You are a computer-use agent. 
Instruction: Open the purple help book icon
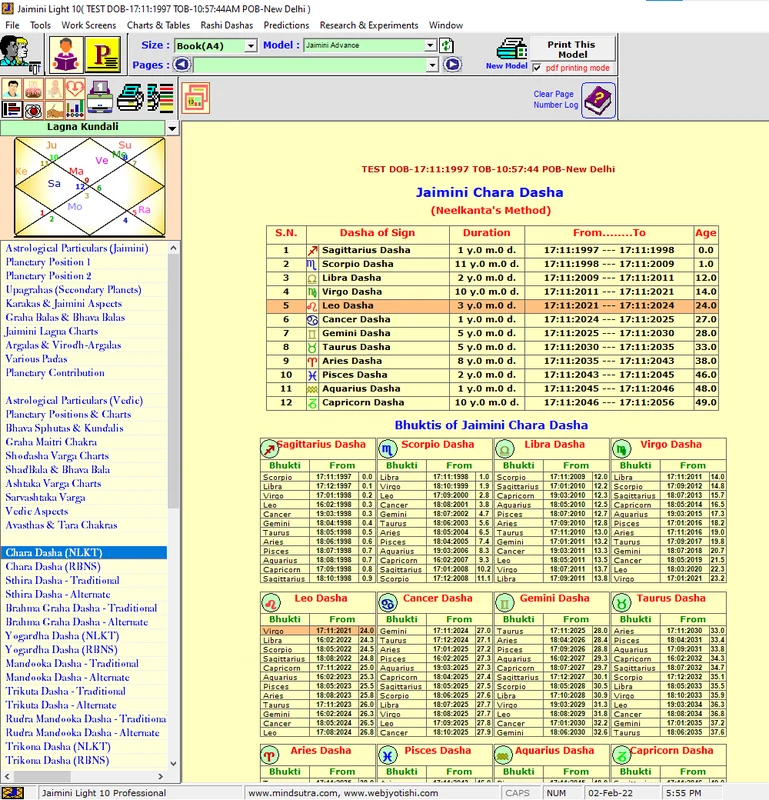pos(598,99)
